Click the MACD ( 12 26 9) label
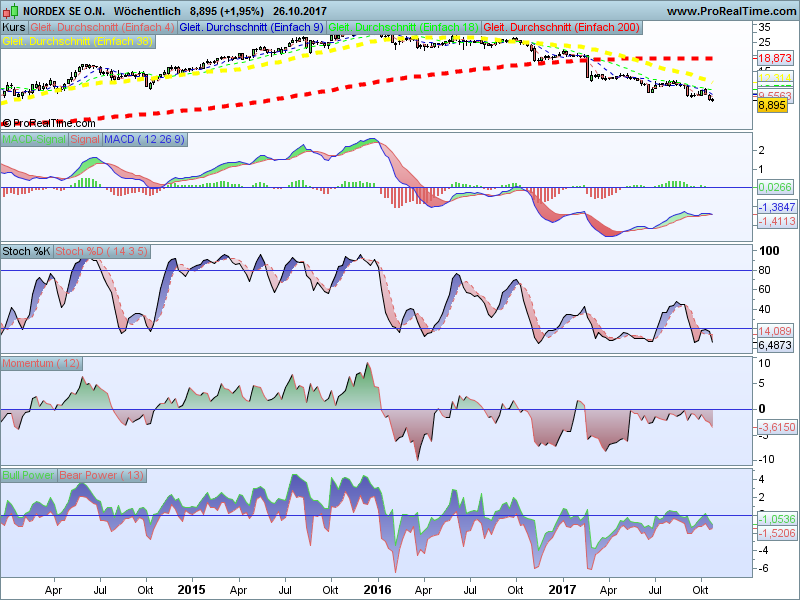 point(144,139)
